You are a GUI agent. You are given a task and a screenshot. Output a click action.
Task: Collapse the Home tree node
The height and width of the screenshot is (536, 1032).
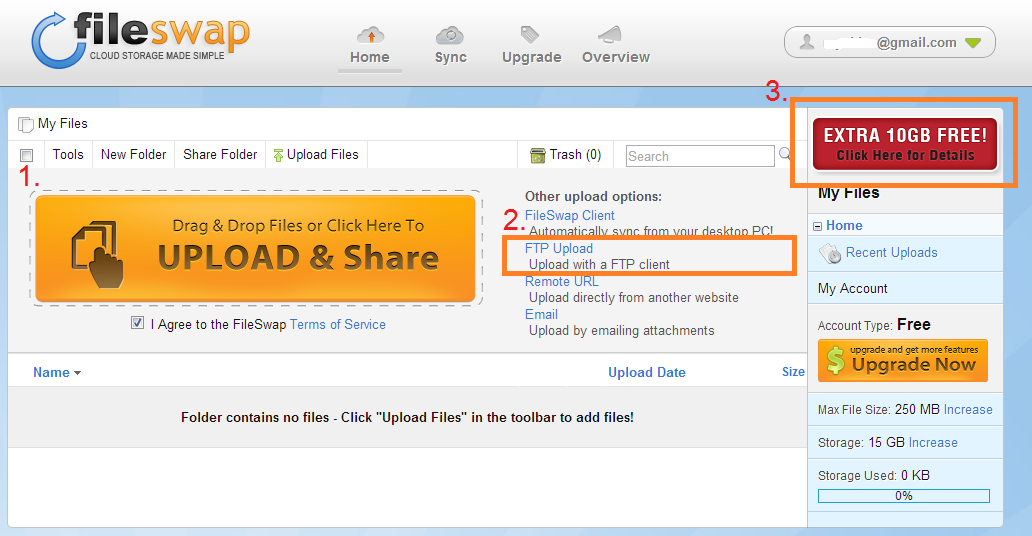click(817, 226)
